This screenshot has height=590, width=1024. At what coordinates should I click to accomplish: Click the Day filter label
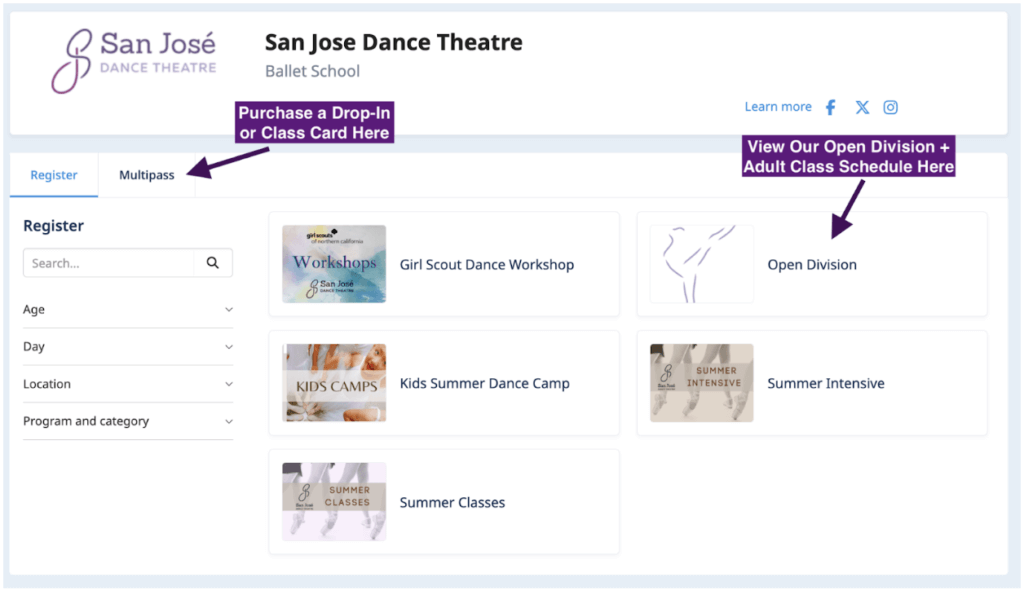34,347
